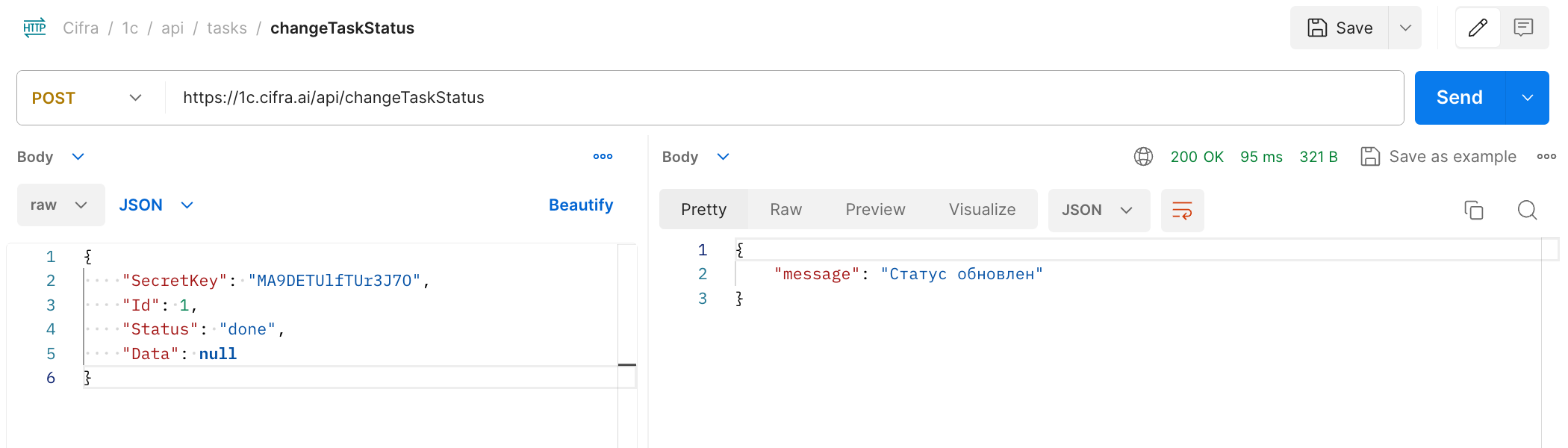Open the response JSON format dropdown
Image resolution: width=1568 pixels, height=448 pixels.
tap(1098, 211)
